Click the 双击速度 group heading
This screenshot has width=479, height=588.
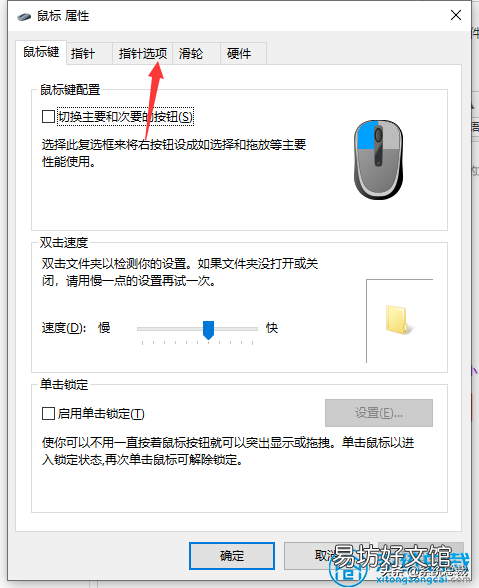point(64,243)
